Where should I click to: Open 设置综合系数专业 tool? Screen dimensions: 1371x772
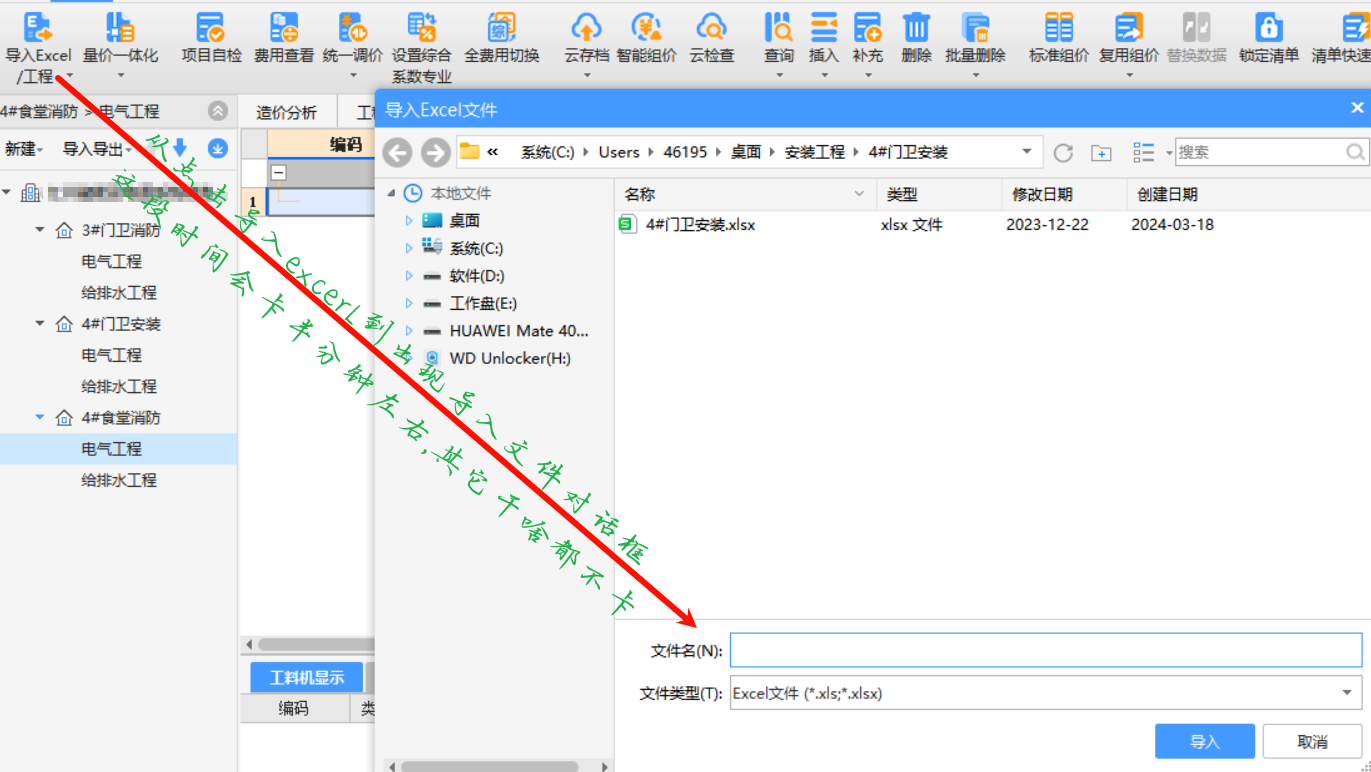tap(421, 47)
